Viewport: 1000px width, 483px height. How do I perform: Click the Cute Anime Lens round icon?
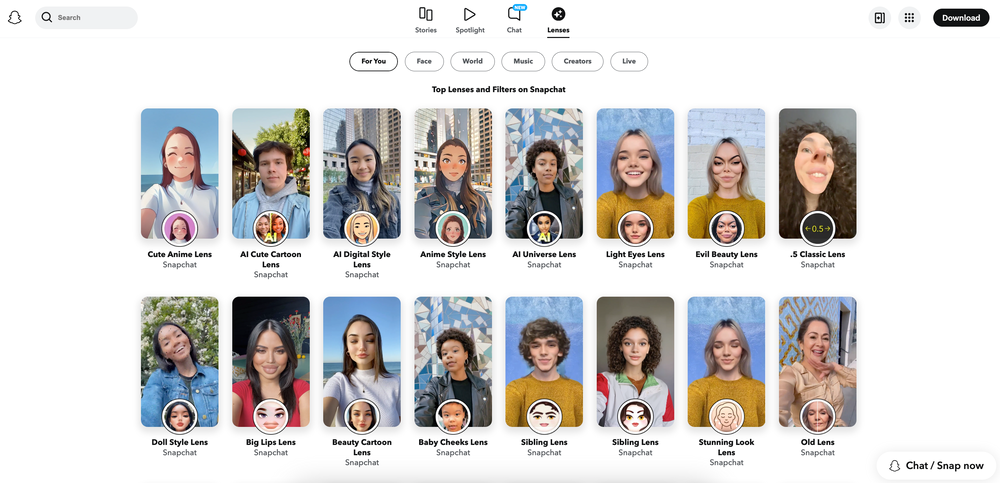click(x=180, y=228)
